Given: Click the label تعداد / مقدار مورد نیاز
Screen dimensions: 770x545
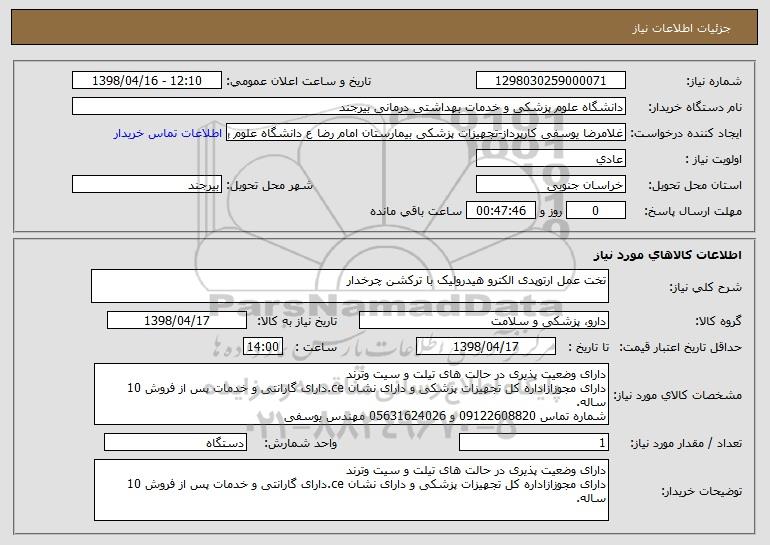Looking at the screenshot, I should tap(686, 443).
